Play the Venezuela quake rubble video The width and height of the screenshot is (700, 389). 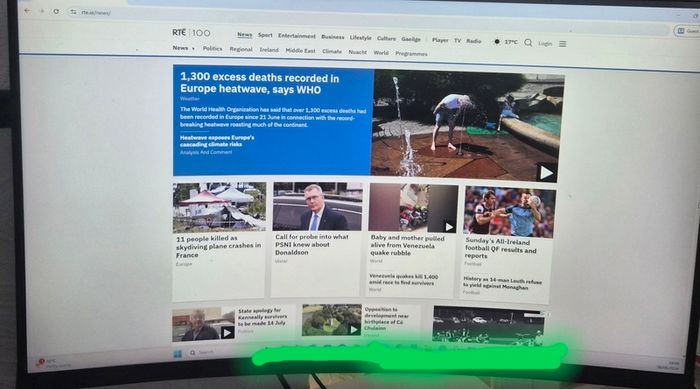click(449, 227)
